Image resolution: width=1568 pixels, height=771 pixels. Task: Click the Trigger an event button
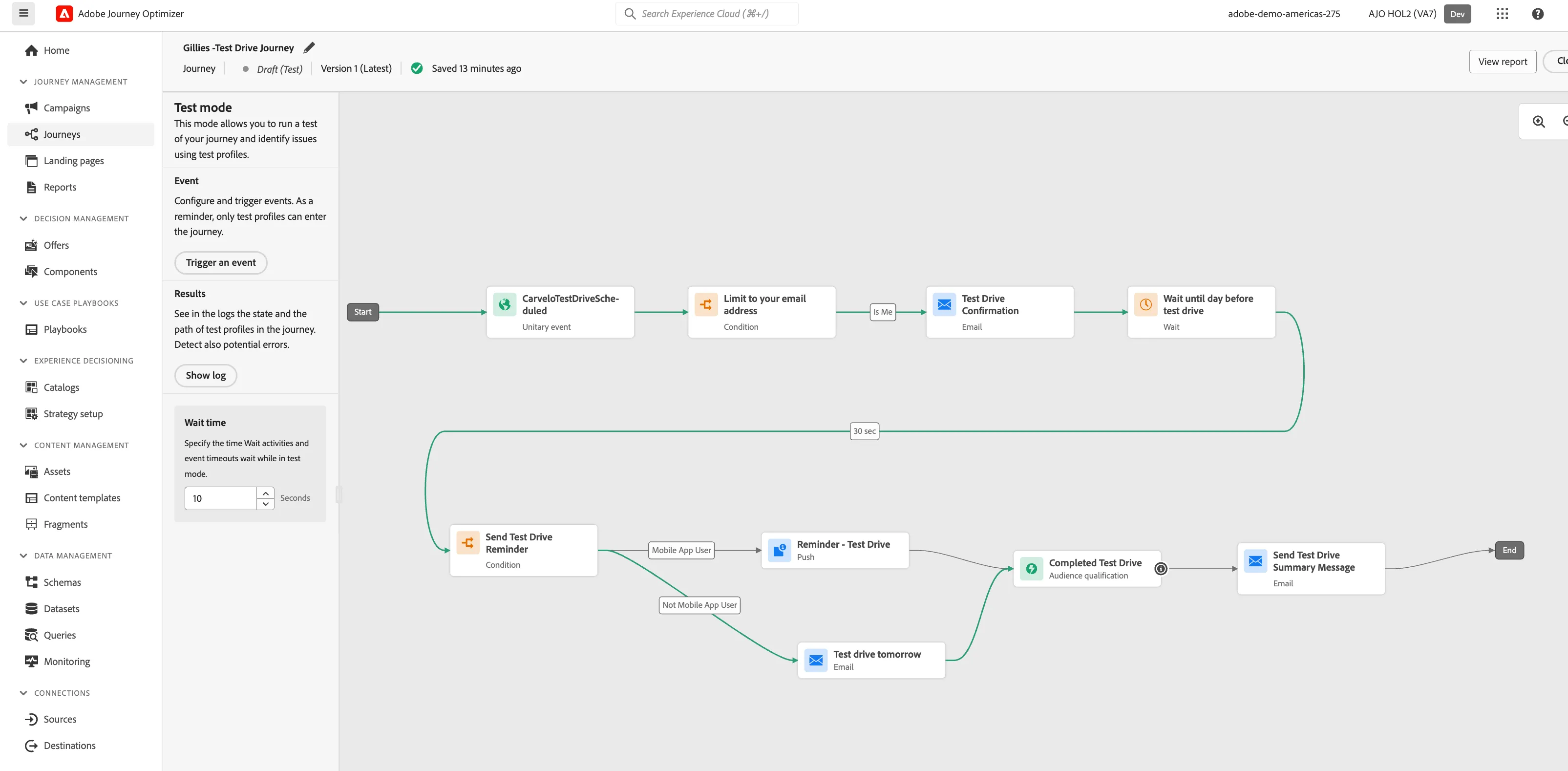(220, 262)
